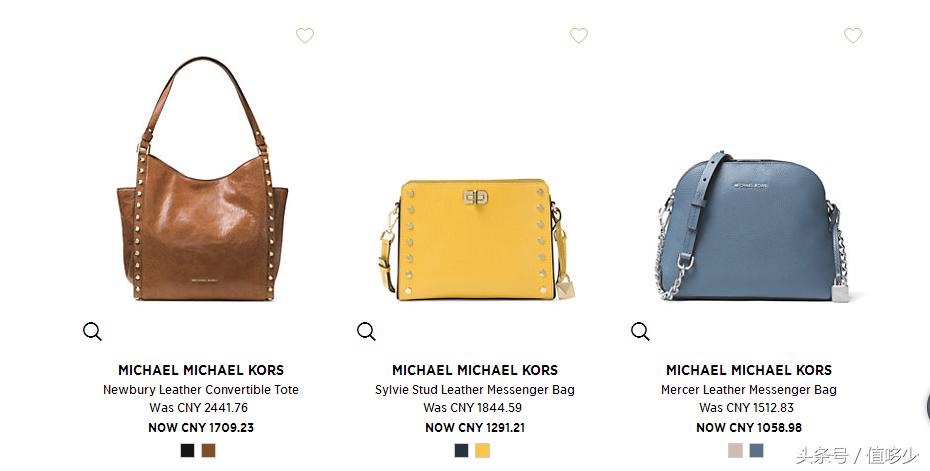Click brand name above Newbury tote title
This screenshot has height=471, width=930.
click(201, 370)
